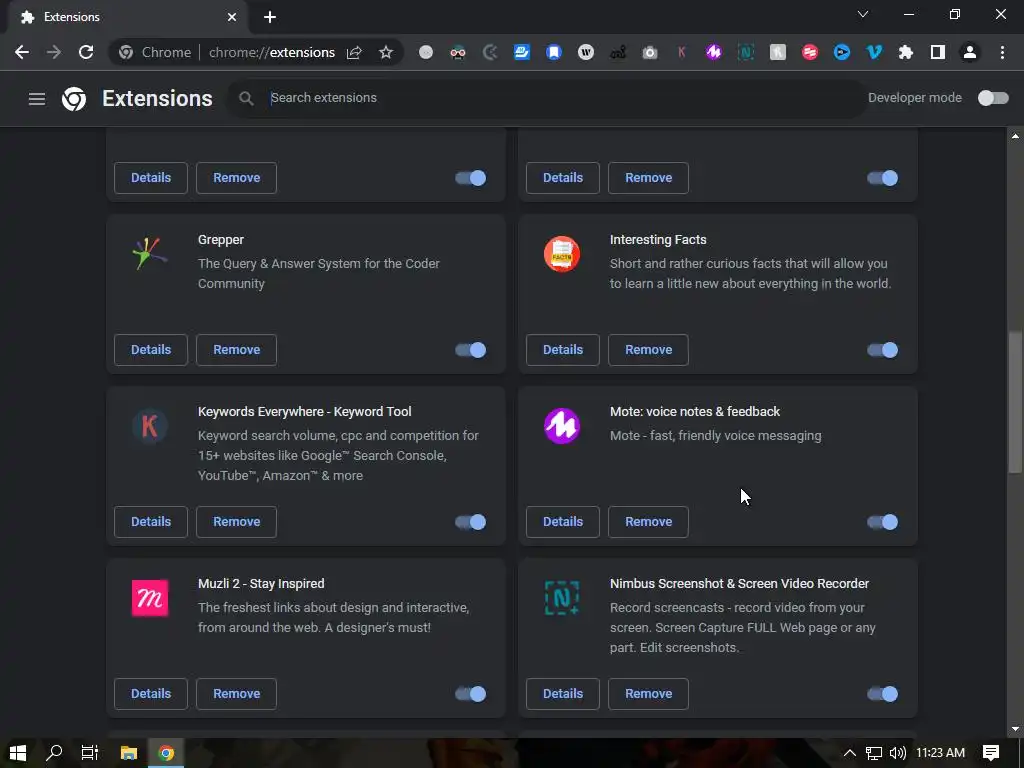The width and height of the screenshot is (1024, 768).
Task: Click the blue bookmark toolbar extension icon
Action: pyautogui.click(x=554, y=52)
